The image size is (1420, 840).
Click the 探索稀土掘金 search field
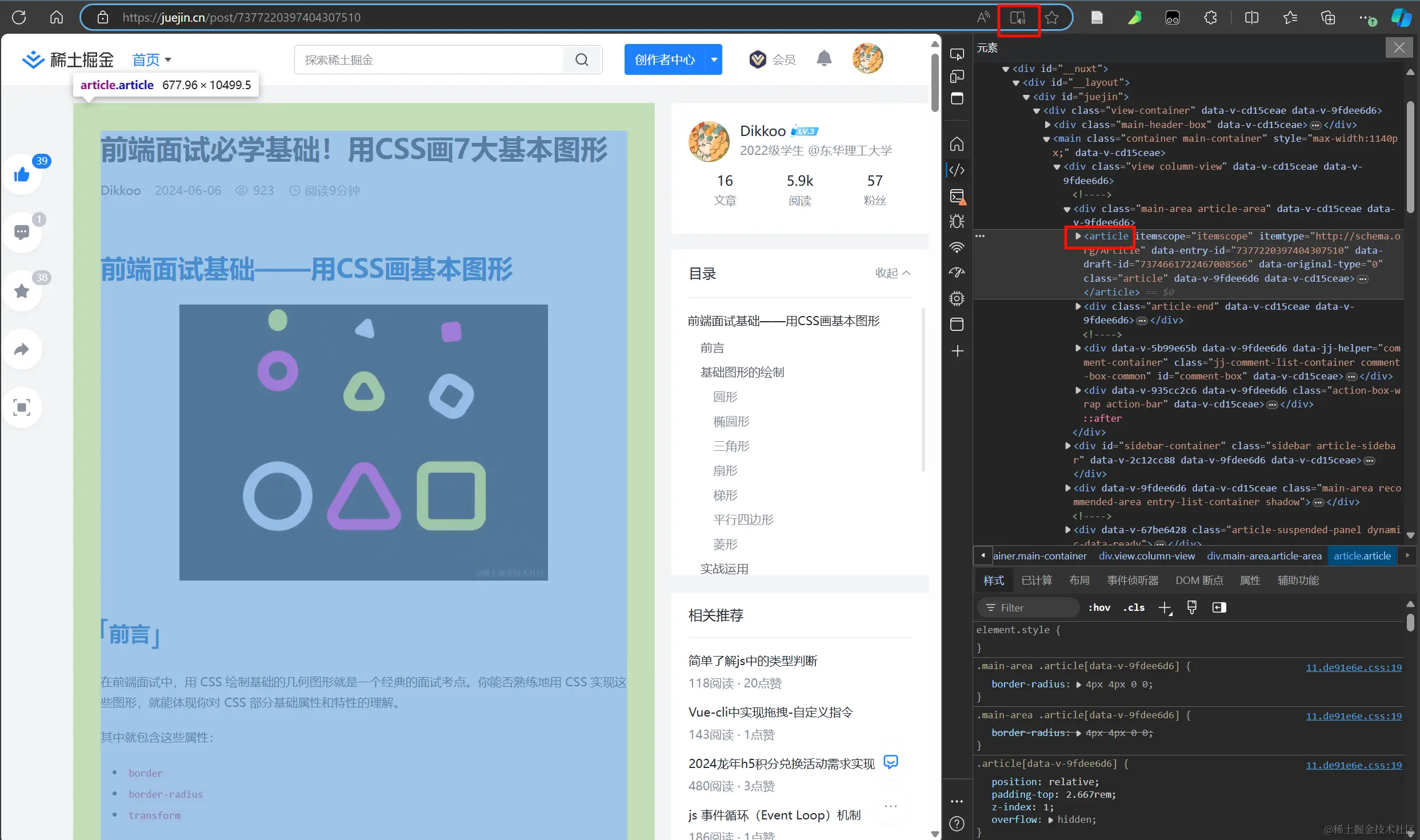(x=429, y=60)
